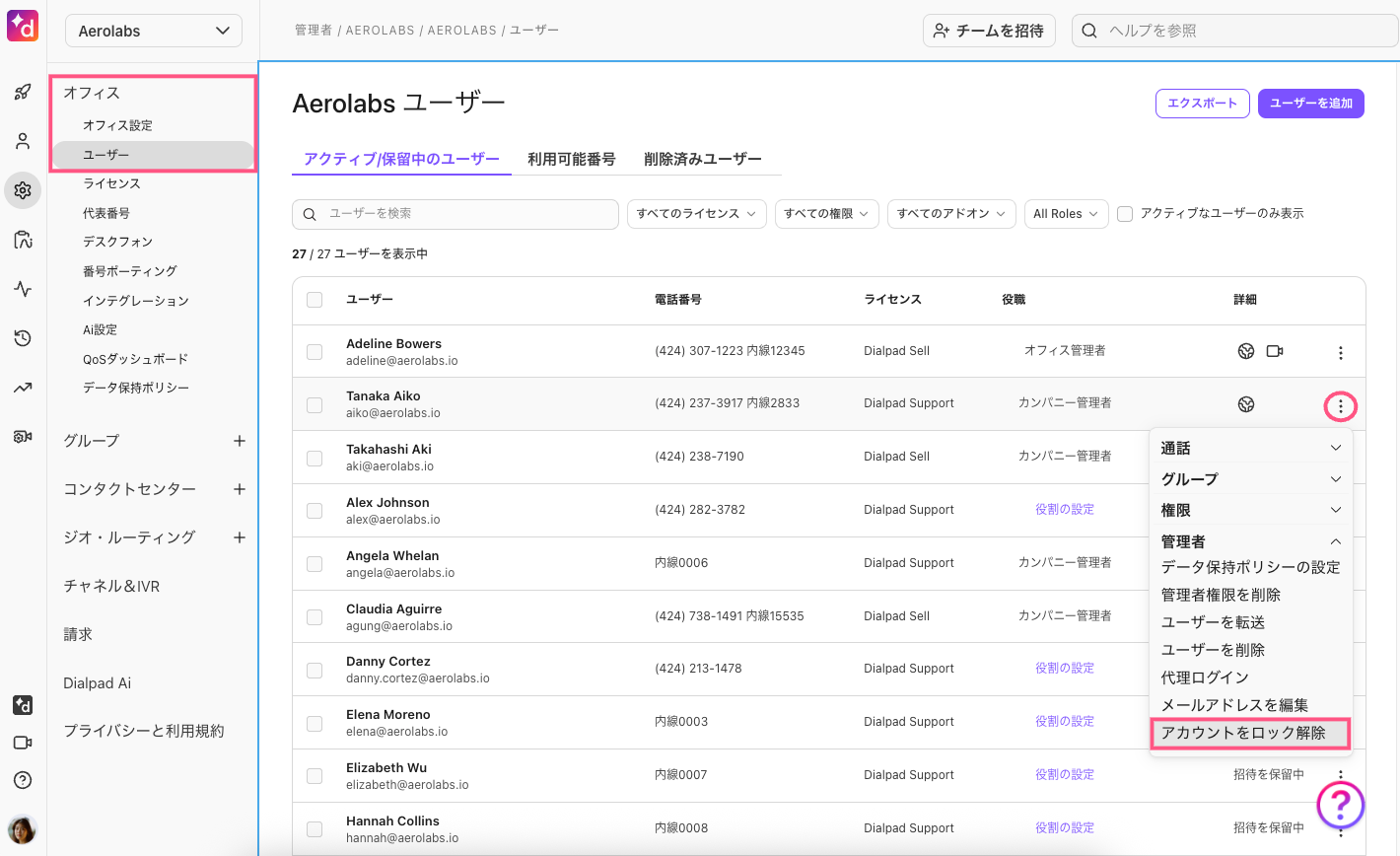Toggle the select-all checkbox in the table header
Image resolution: width=1400 pixels, height=856 pixels.
point(315,300)
